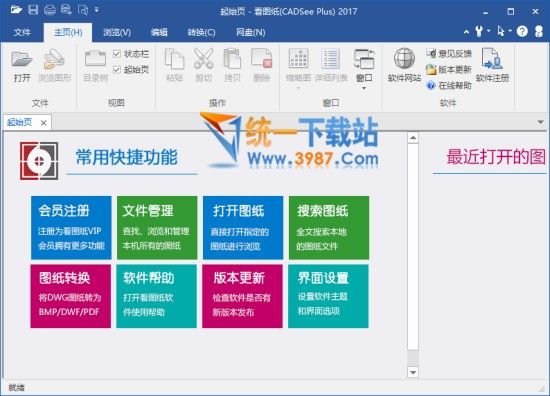This screenshot has height=396, width=550.
Task: Click the save icon in title bar
Action: pyautogui.click(x=33, y=9)
